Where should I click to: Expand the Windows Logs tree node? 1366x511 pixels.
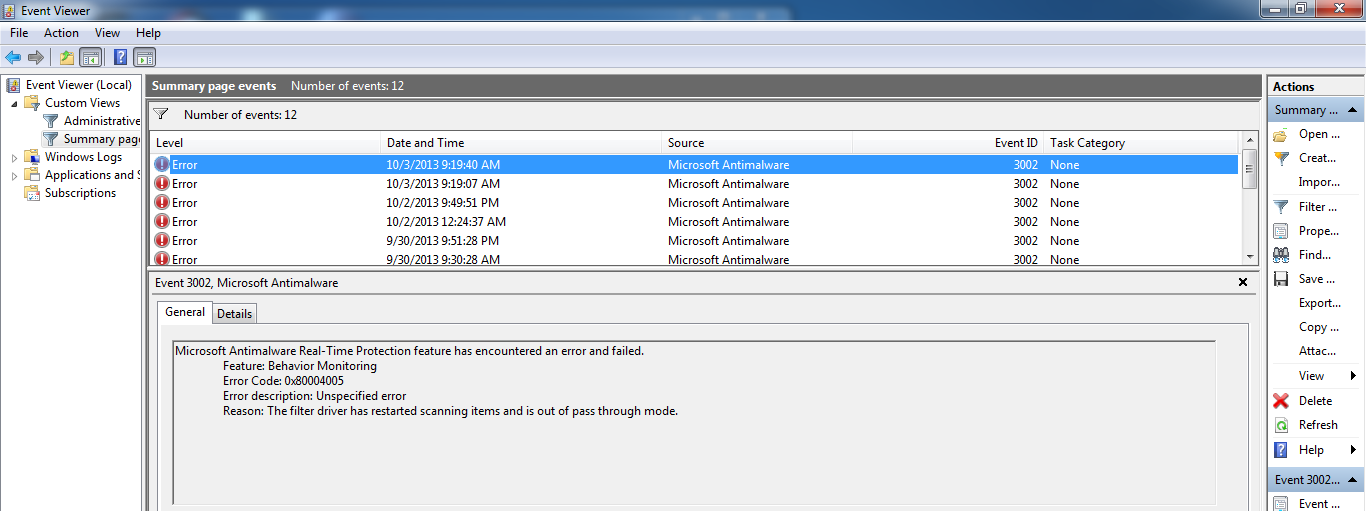[x=14, y=157]
